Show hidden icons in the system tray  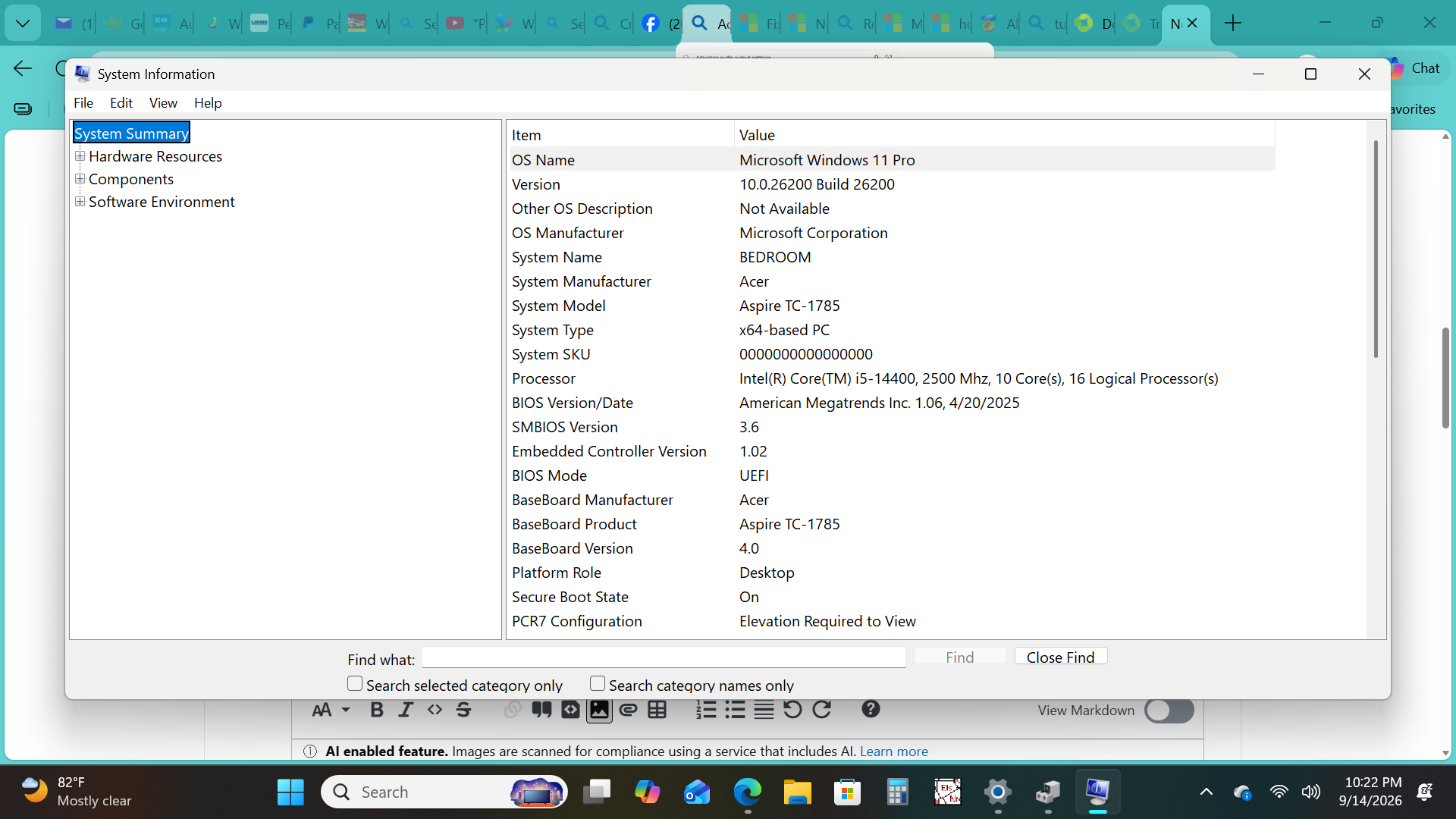(1206, 792)
